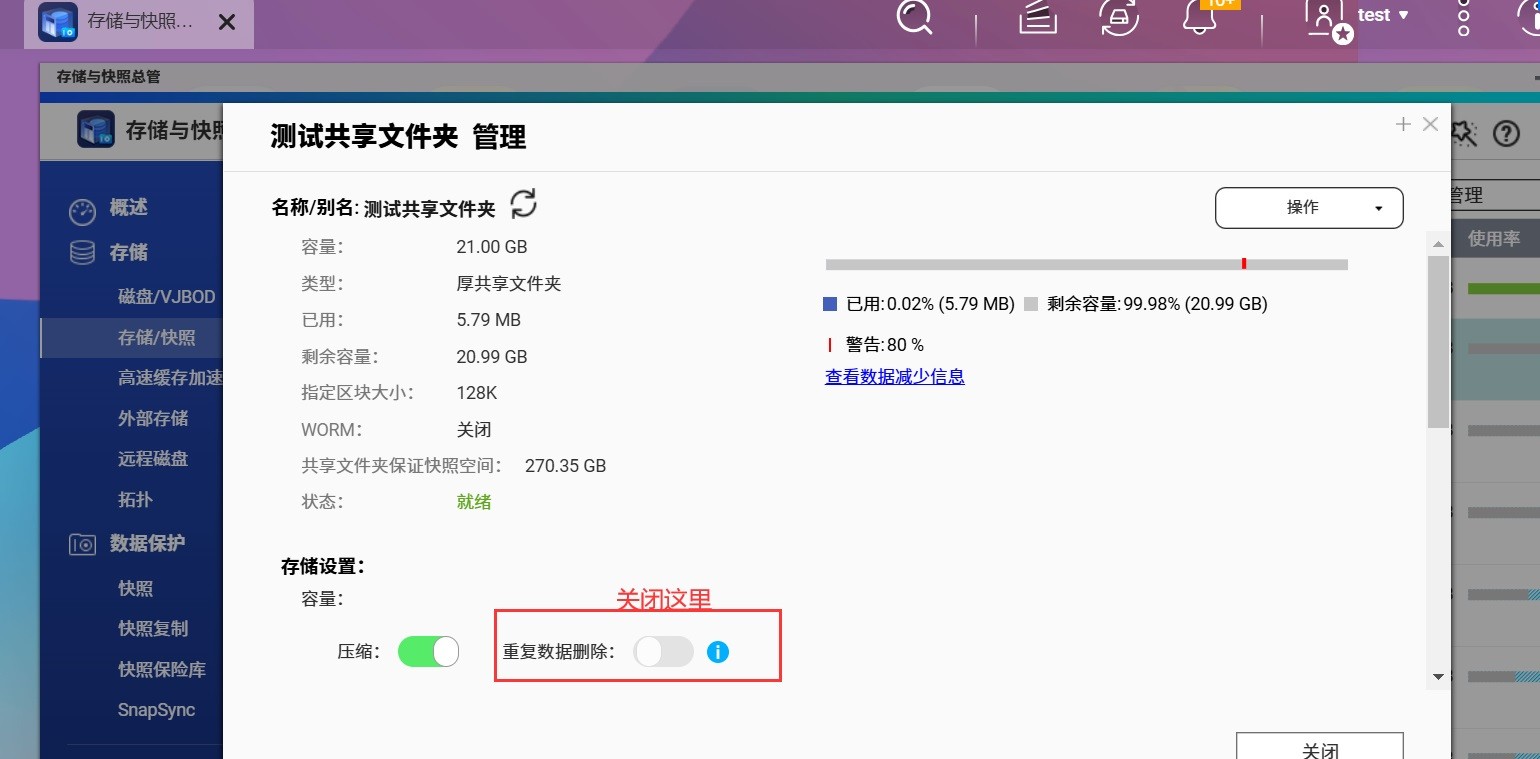Screen dimensions: 1540x759
Task: Close the 管理 dialog with X icon
Action: [1430, 124]
